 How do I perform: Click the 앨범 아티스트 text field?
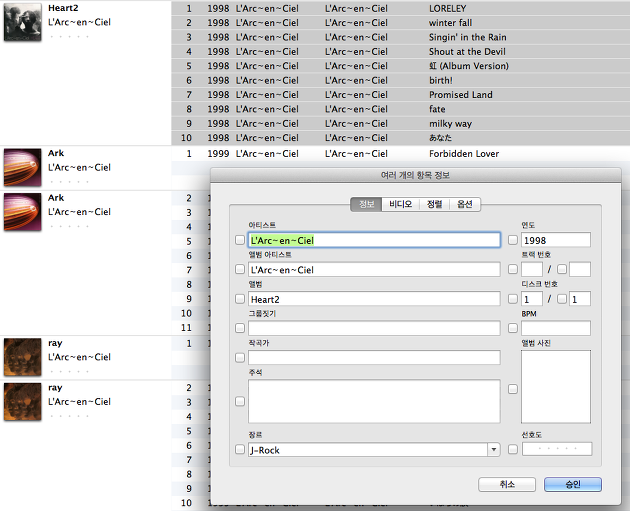point(374,270)
